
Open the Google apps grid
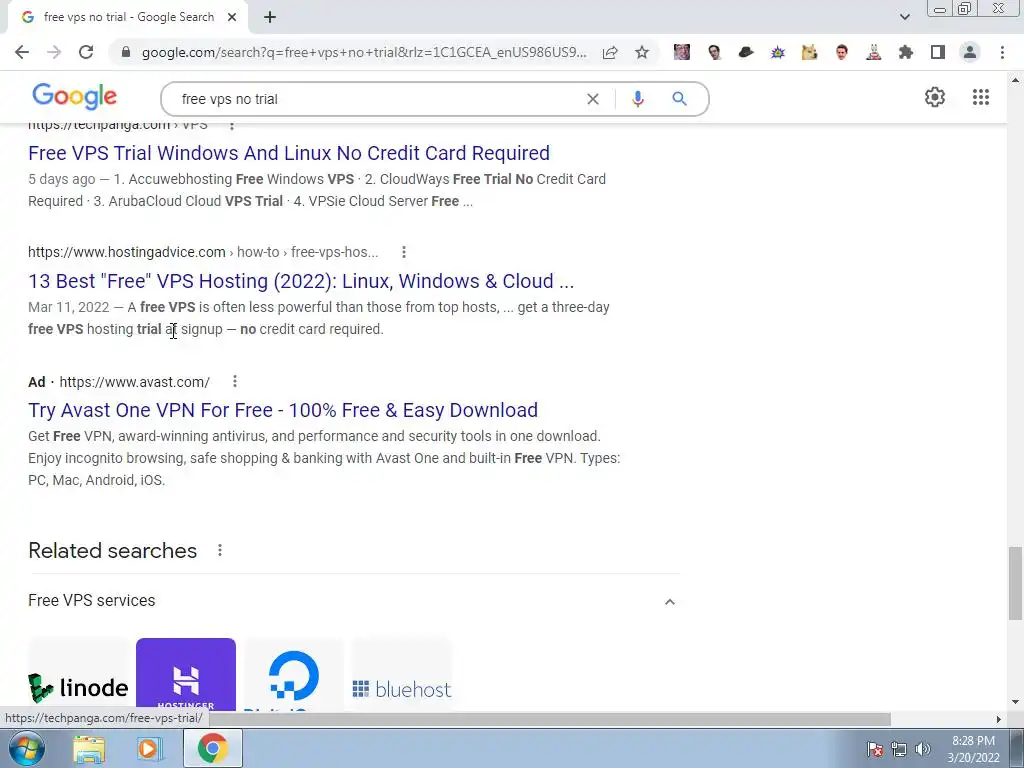click(x=981, y=97)
